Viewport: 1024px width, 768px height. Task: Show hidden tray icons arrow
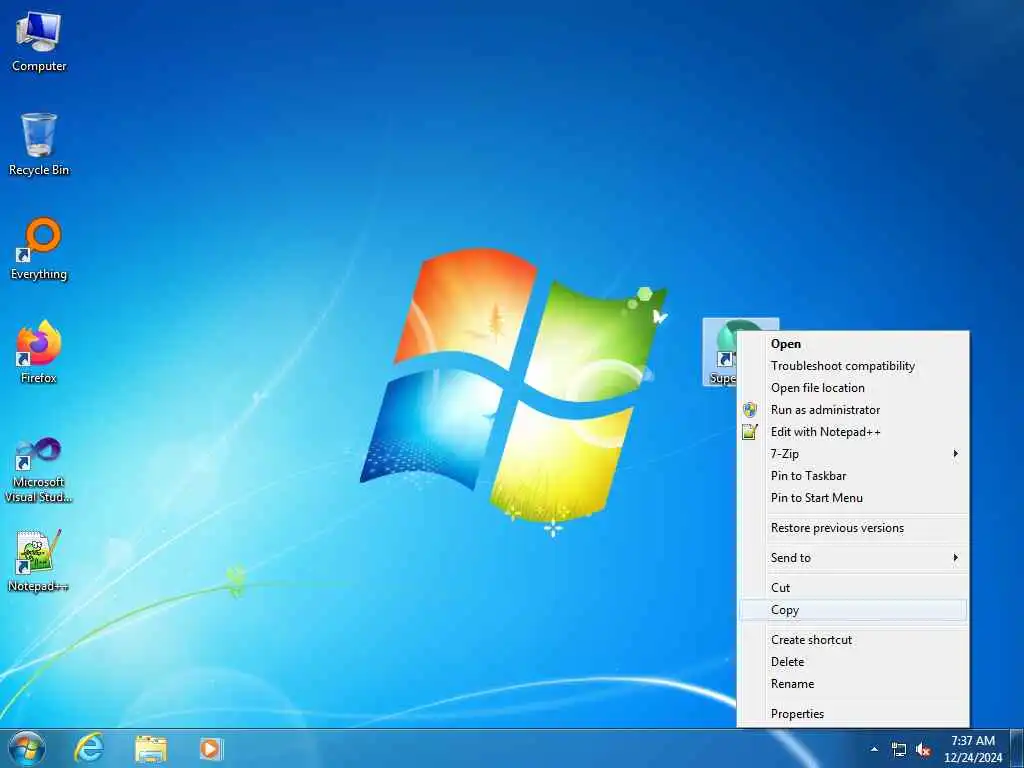[x=874, y=749]
